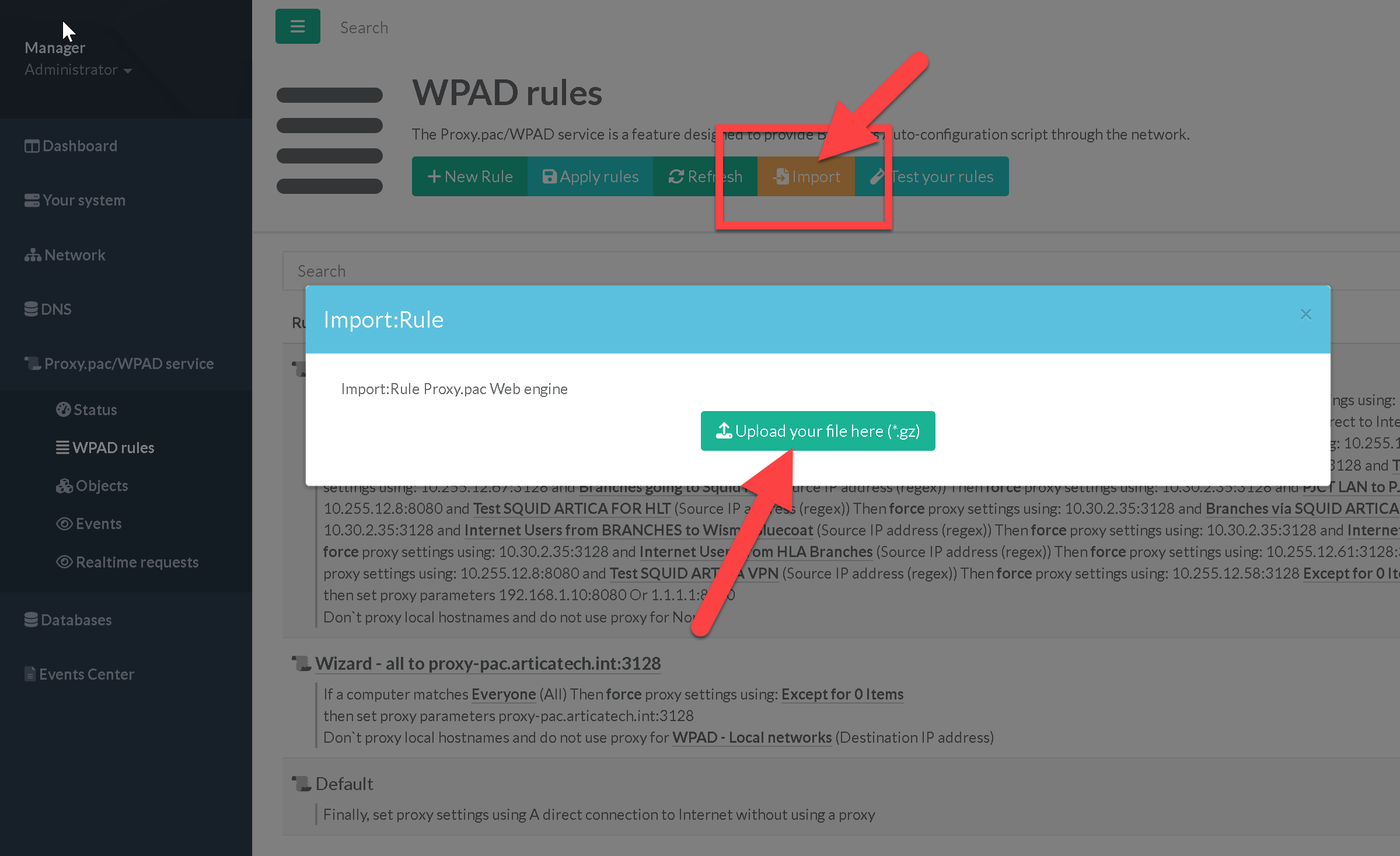The height and width of the screenshot is (856, 1400).
Task: Open Realtime requests
Action: click(127, 562)
